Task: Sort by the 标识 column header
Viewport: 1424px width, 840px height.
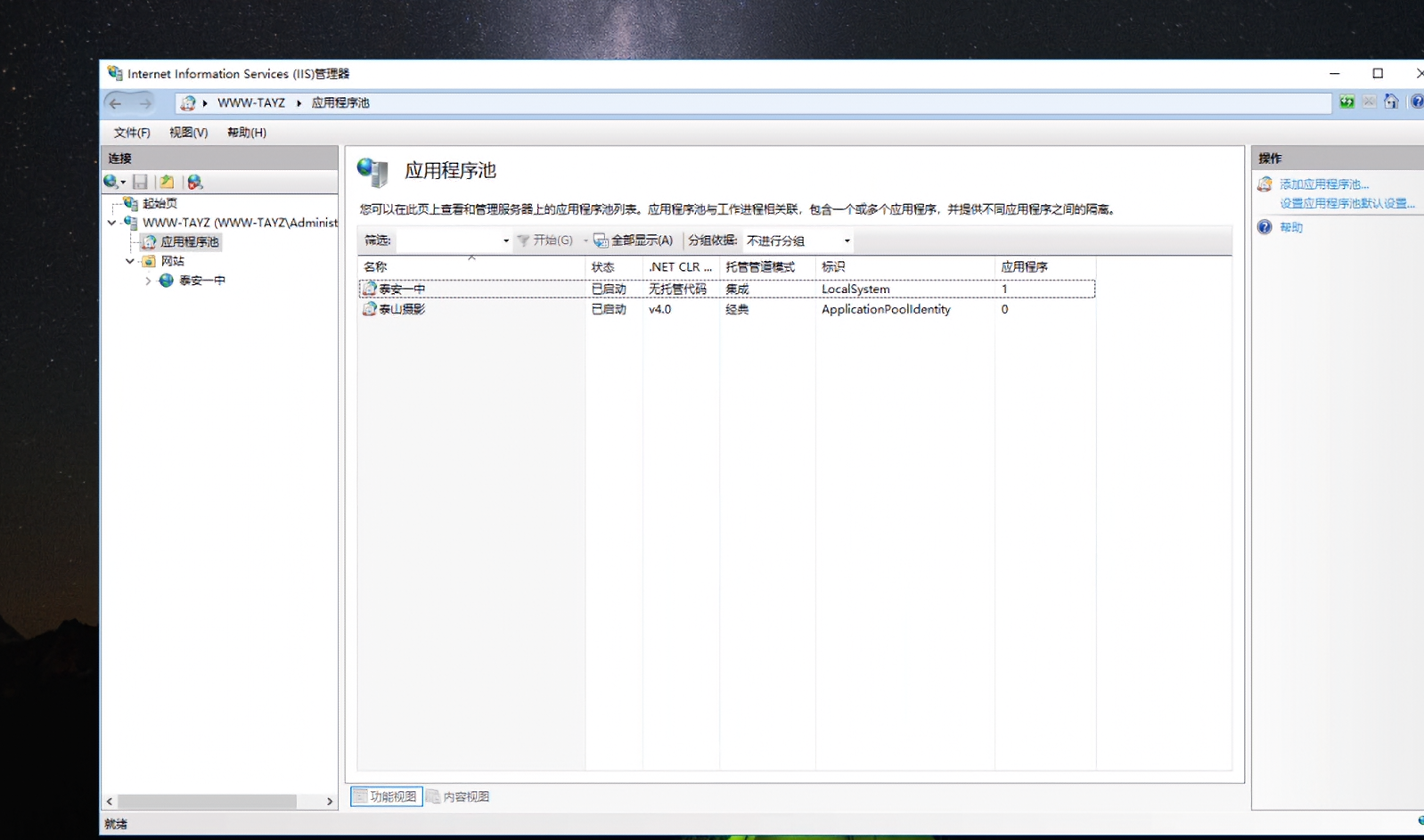Action: [905, 266]
